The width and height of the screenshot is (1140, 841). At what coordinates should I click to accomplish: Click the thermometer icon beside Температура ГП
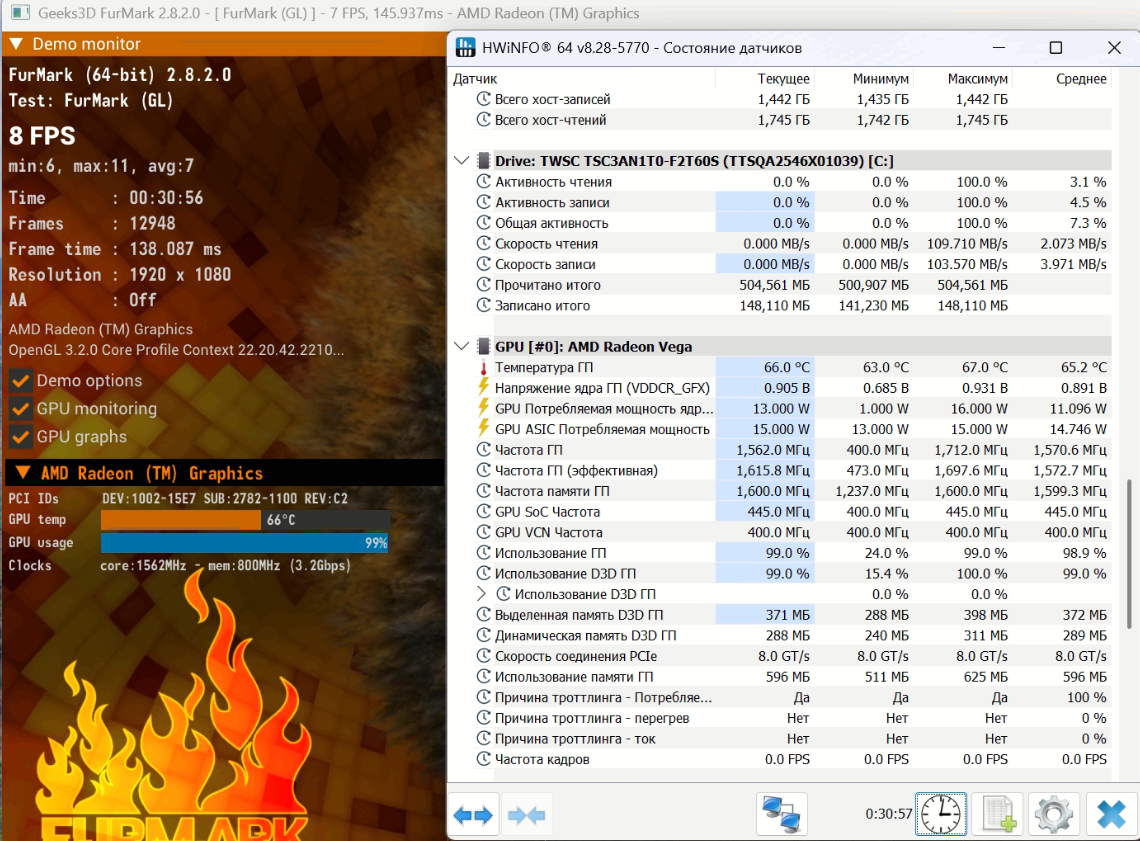tap(483, 368)
